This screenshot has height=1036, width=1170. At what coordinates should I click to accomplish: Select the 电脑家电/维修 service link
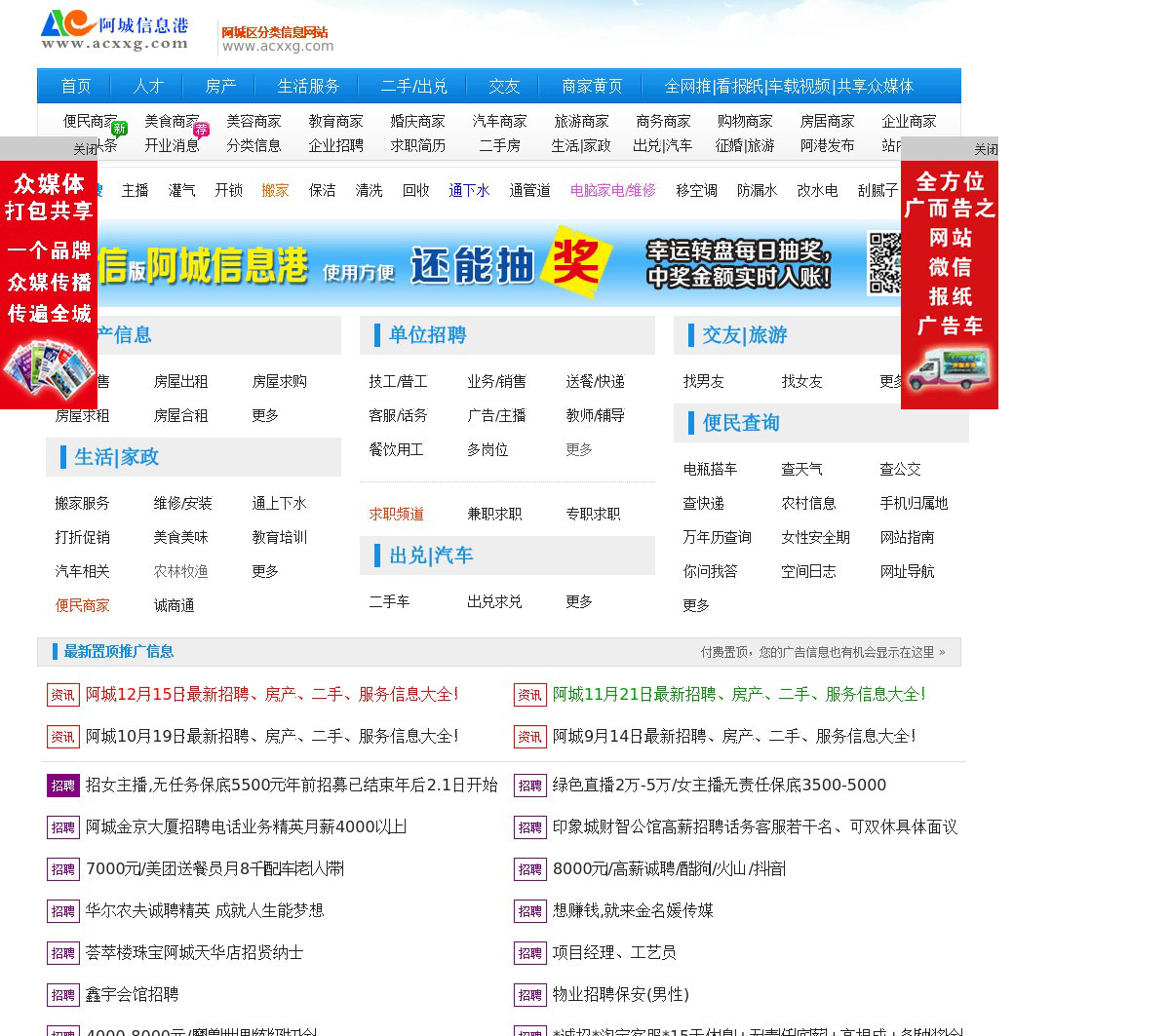point(612,190)
